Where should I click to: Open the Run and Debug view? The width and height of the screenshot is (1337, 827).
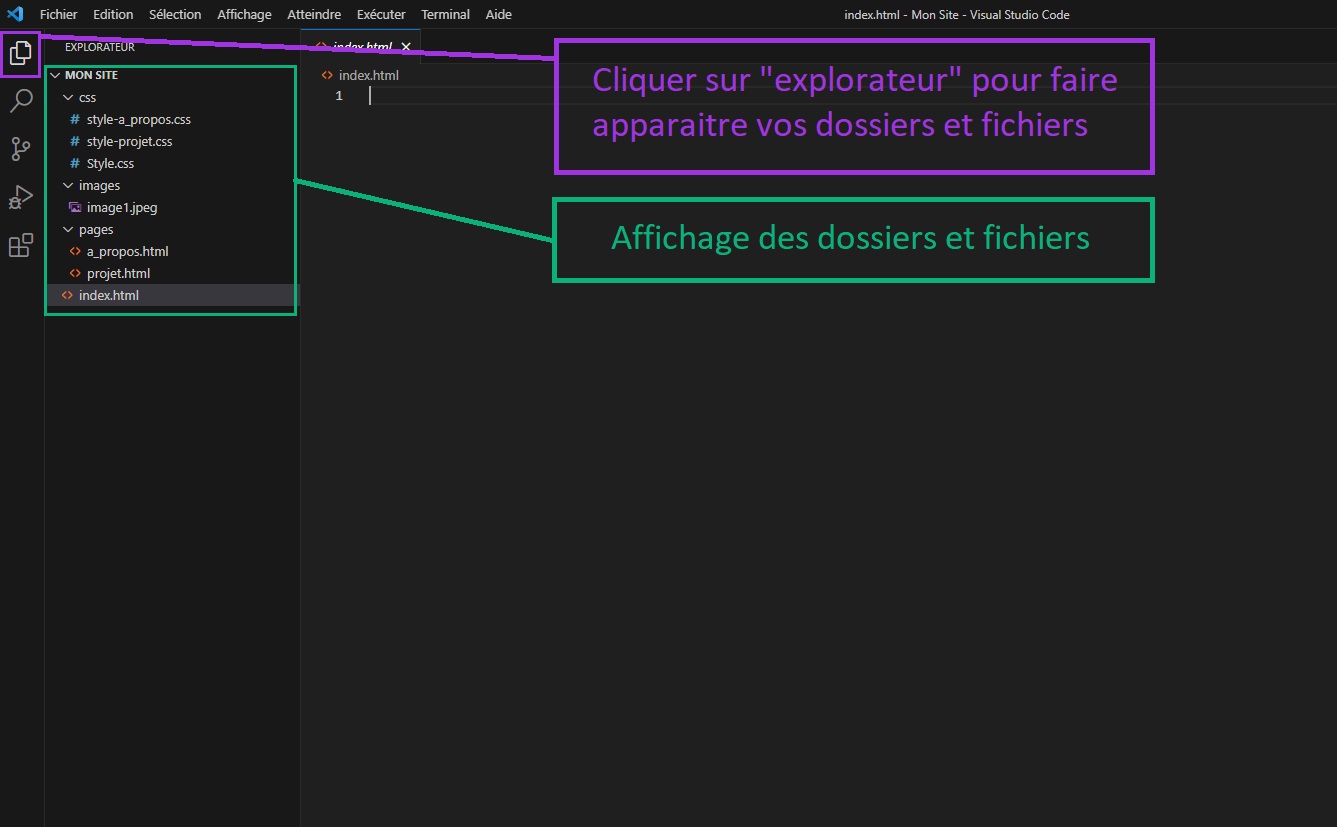point(20,197)
